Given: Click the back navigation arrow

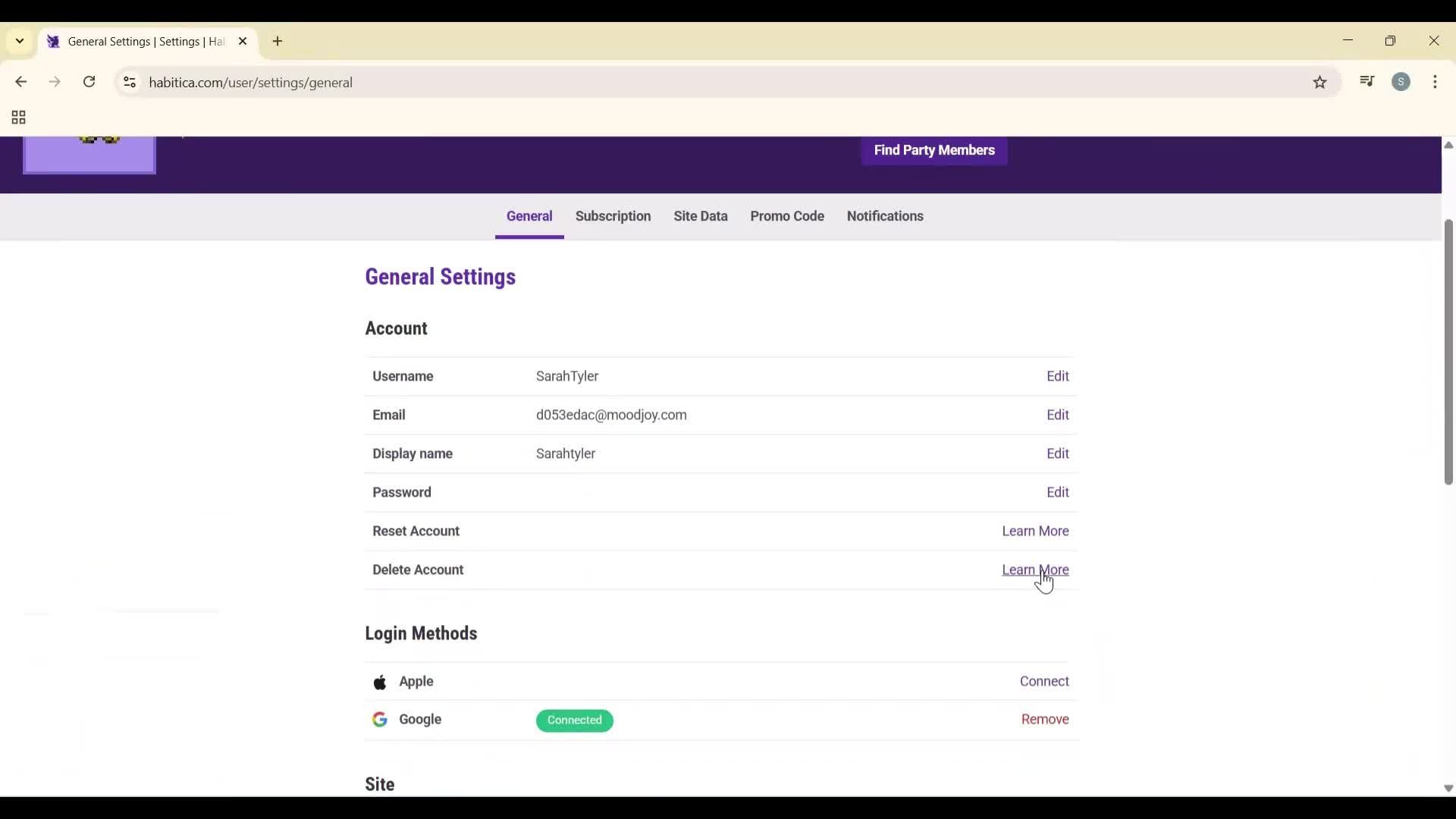Looking at the screenshot, I should 20,82.
